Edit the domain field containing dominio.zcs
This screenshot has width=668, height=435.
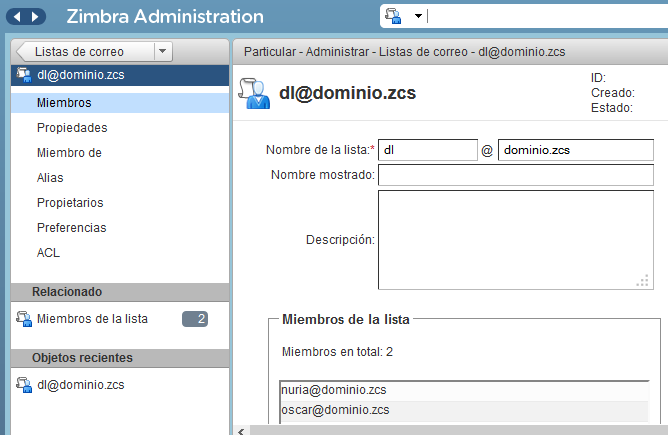576,150
